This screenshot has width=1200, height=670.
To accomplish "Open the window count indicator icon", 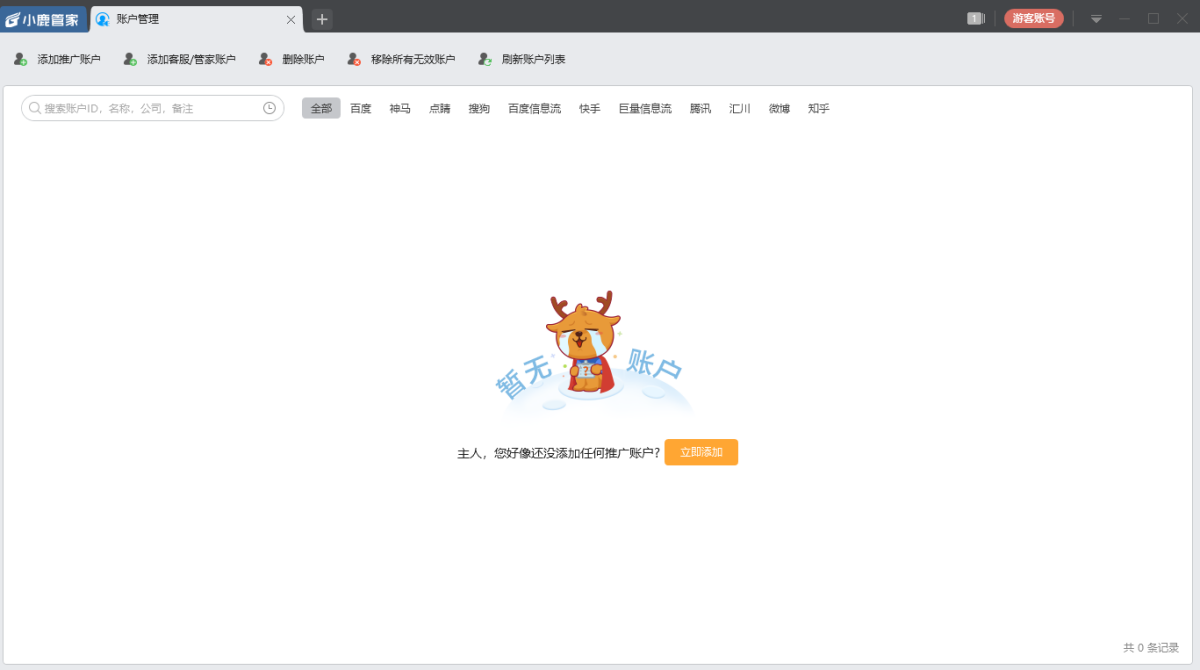I will coord(976,18).
